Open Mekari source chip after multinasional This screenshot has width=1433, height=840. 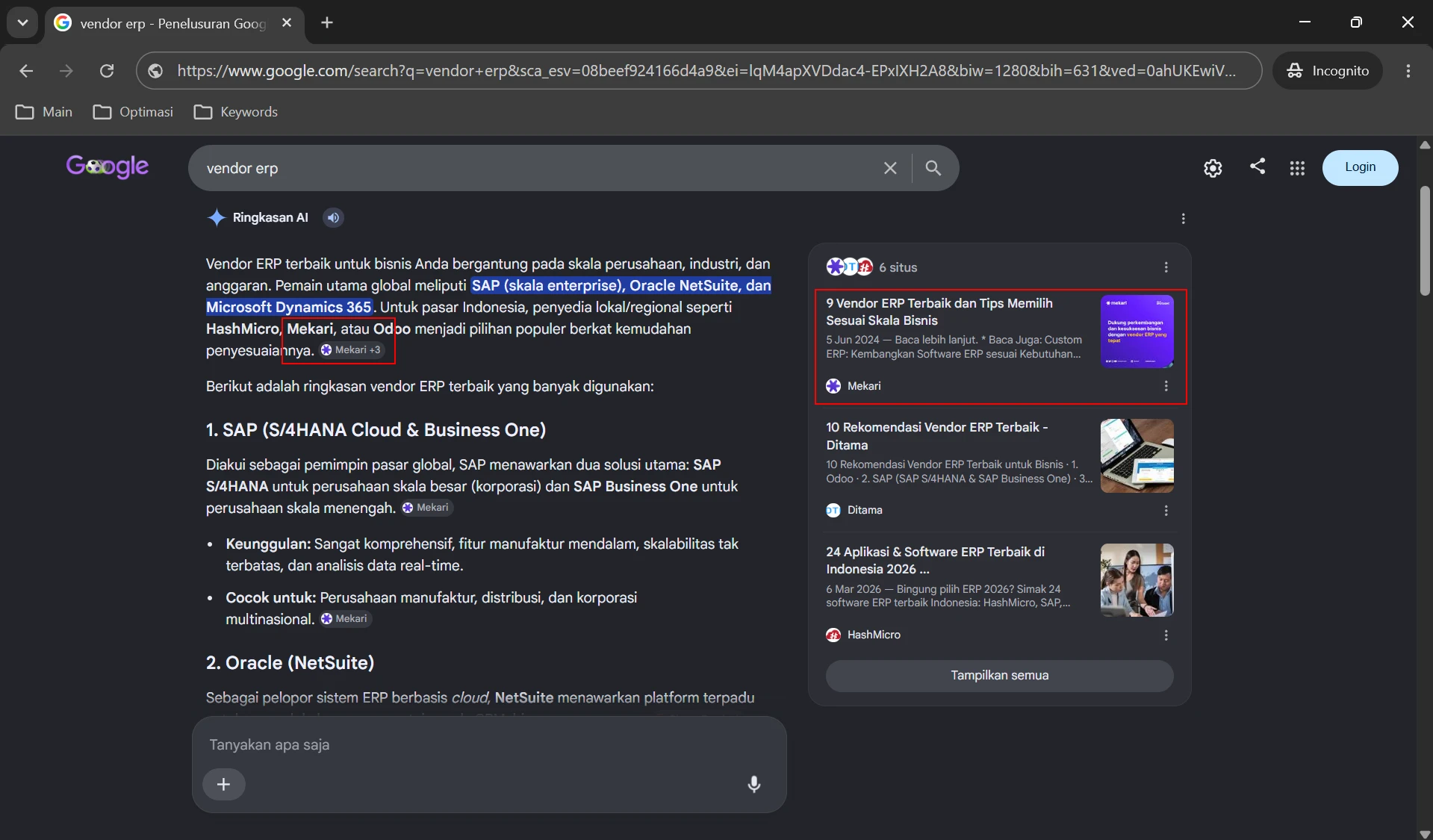tap(345, 619)
